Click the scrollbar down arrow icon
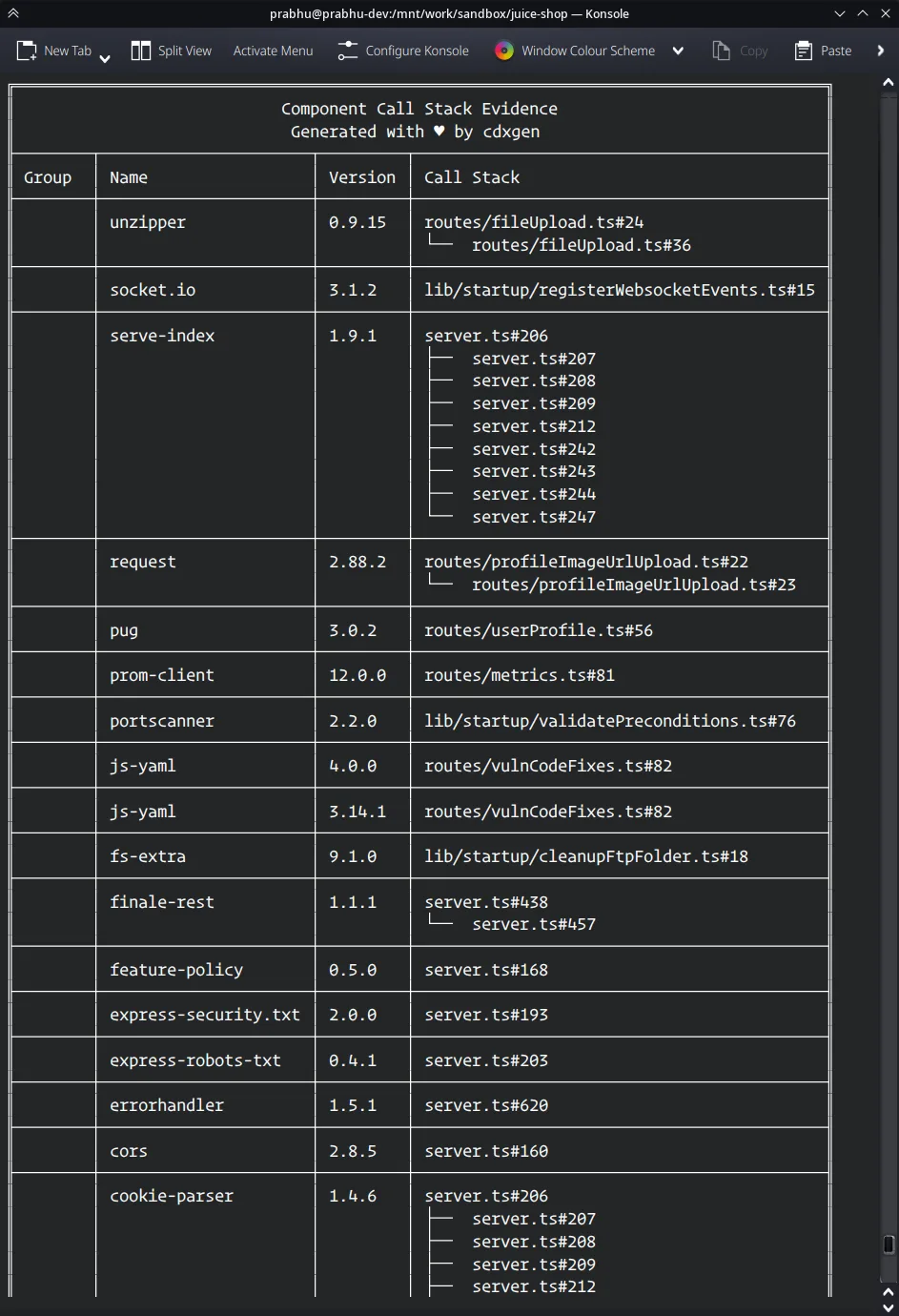This screenshot has width=899, height=1316. coord(888,1306)
